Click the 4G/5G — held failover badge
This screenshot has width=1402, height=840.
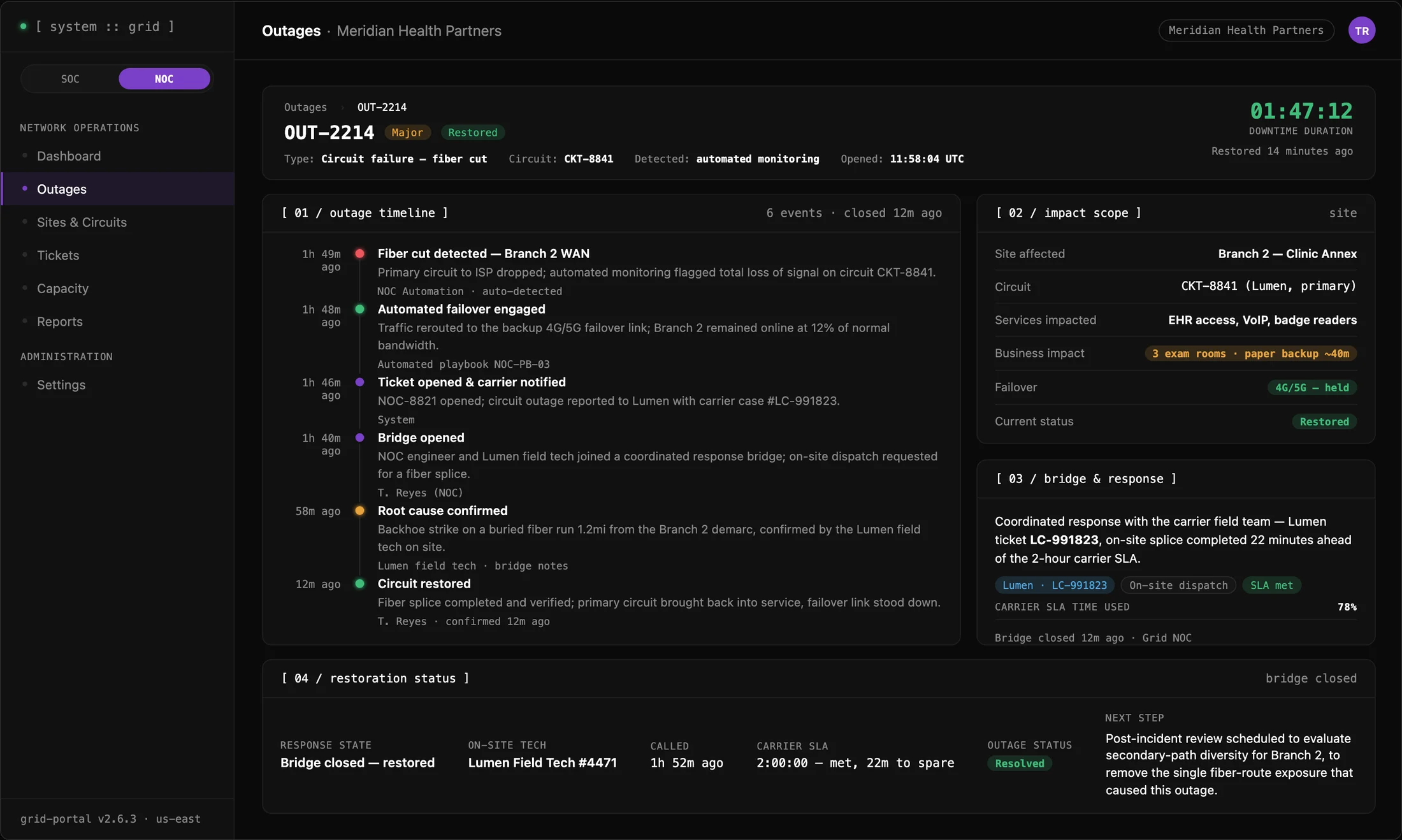pos(1312,387)
